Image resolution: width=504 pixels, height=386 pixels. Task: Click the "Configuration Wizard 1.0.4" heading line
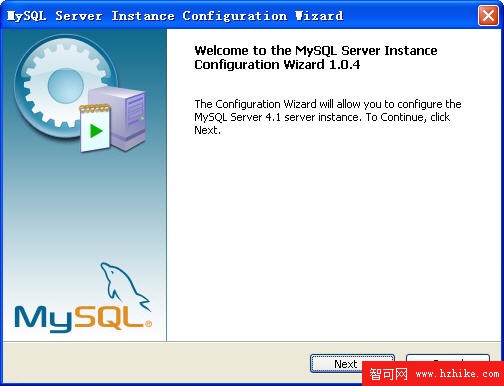277,65
